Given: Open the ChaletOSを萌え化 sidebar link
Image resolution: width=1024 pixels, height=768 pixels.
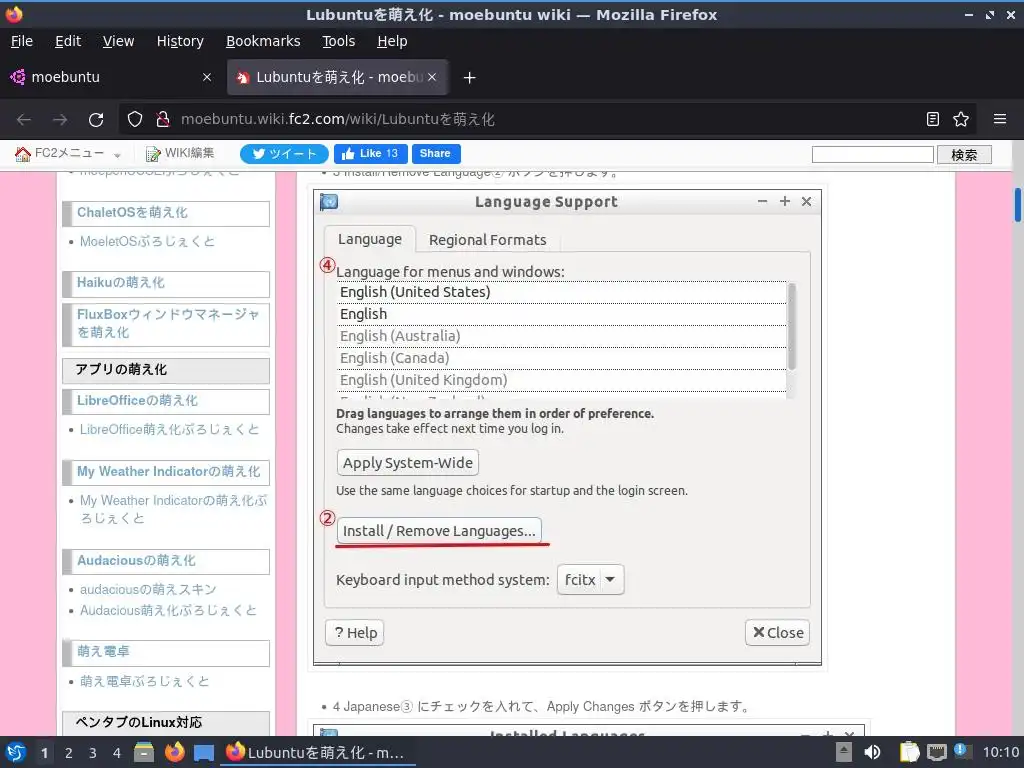Looking at the screenshot, I should (x=132, y=213).
